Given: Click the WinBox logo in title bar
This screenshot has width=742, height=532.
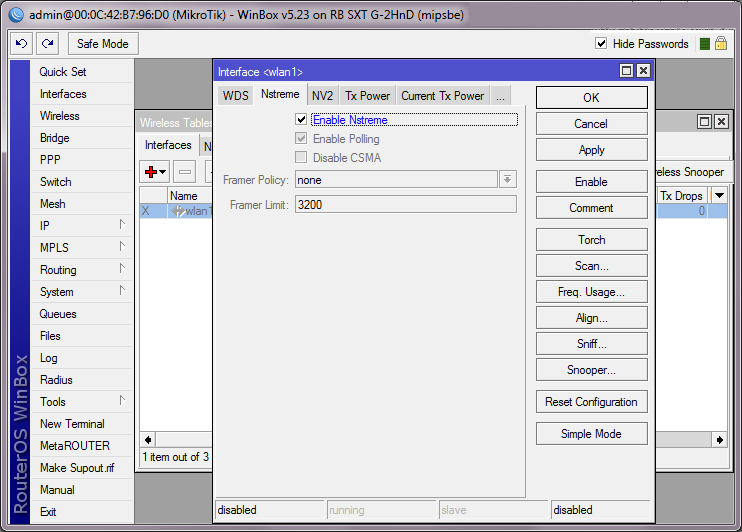Looking at the screenshot, I should (x=16, y=15).
